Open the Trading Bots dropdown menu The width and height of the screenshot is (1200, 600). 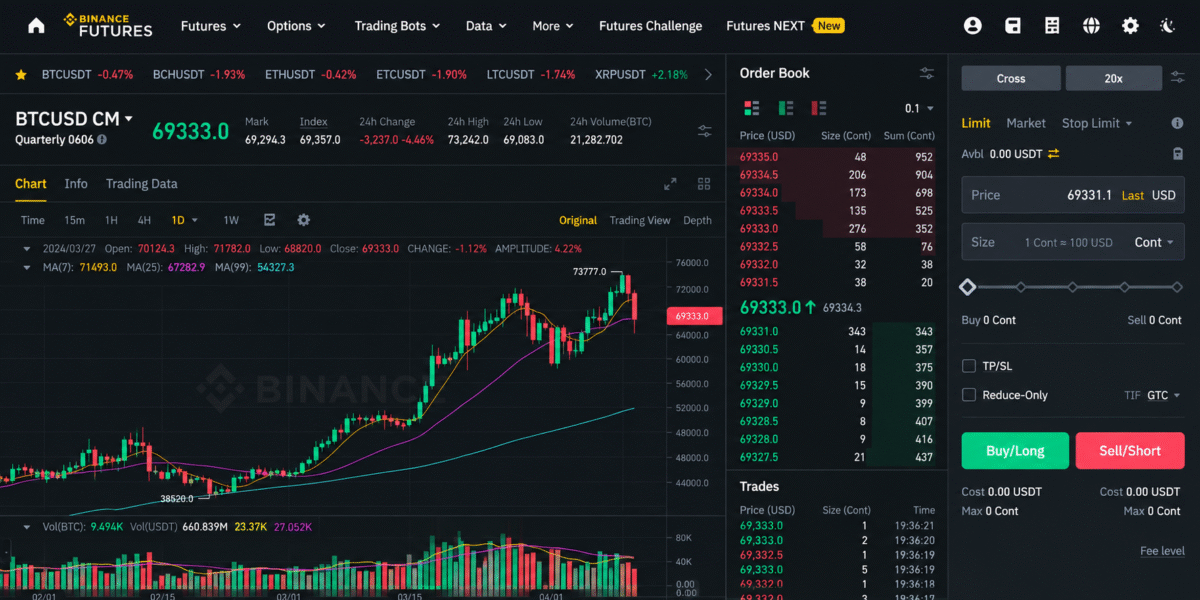tap(398, 26)
